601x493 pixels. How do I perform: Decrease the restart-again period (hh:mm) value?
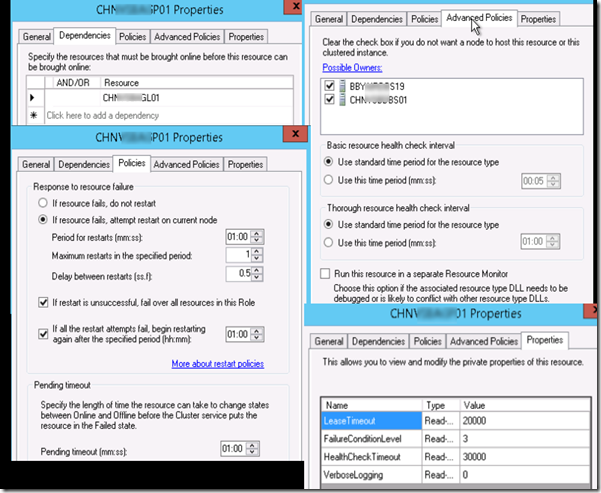click(257, 338)
